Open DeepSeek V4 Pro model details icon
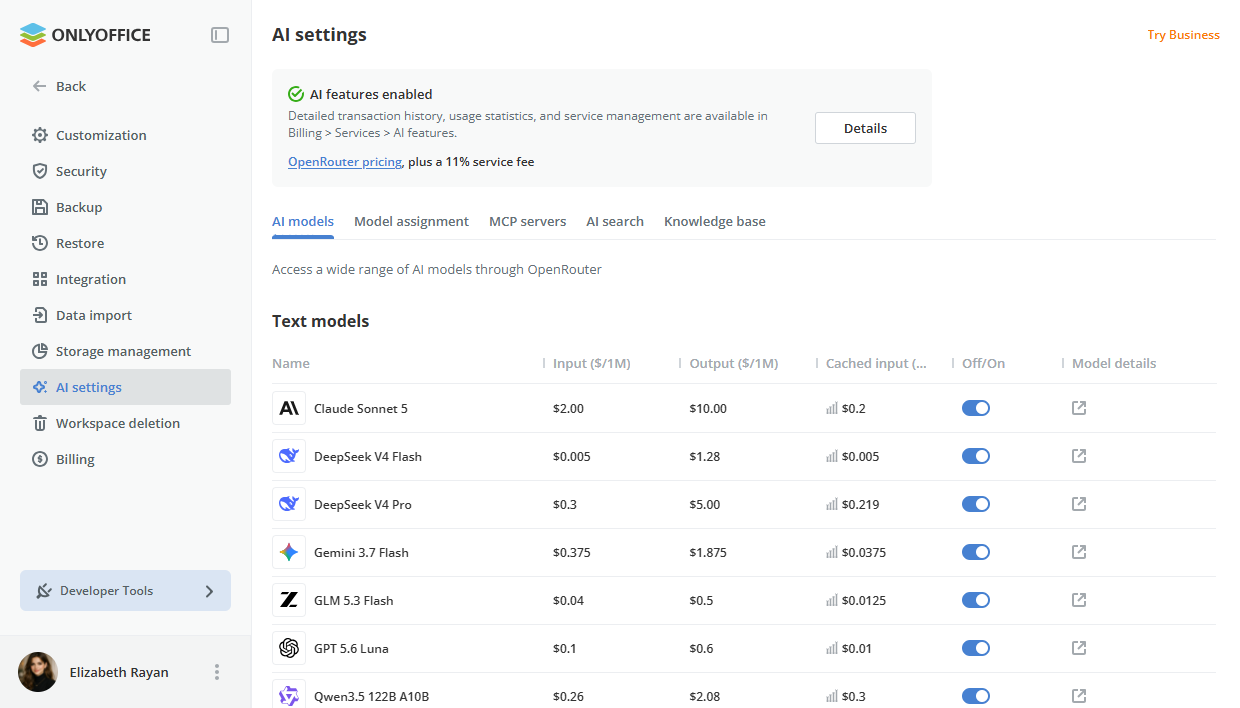Screen dimensions: 1240x708 click(1079, 504)
